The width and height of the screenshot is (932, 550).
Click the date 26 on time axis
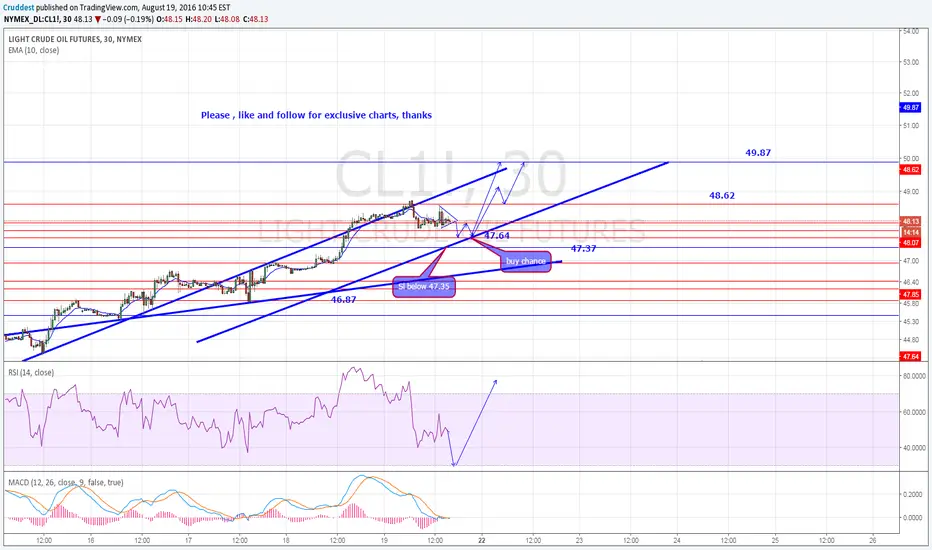point(873,540)
